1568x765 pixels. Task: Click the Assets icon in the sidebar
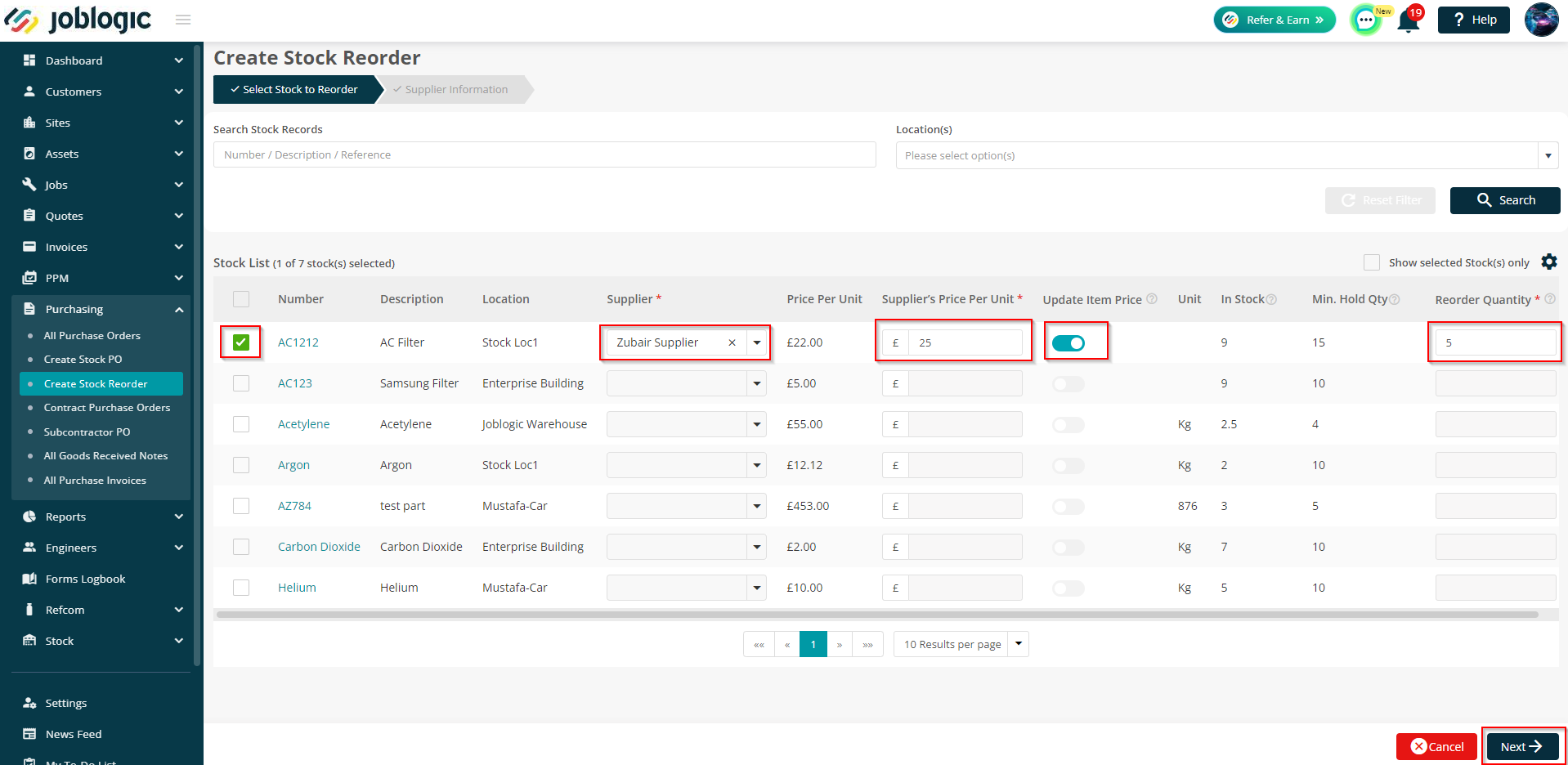coord(29,154)
